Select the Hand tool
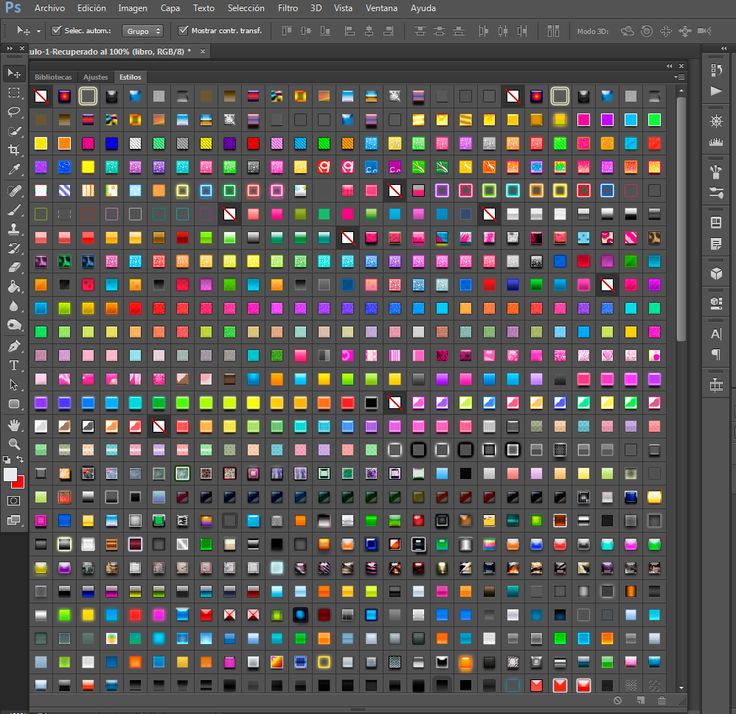736x714 pixels. click(14, 424)
